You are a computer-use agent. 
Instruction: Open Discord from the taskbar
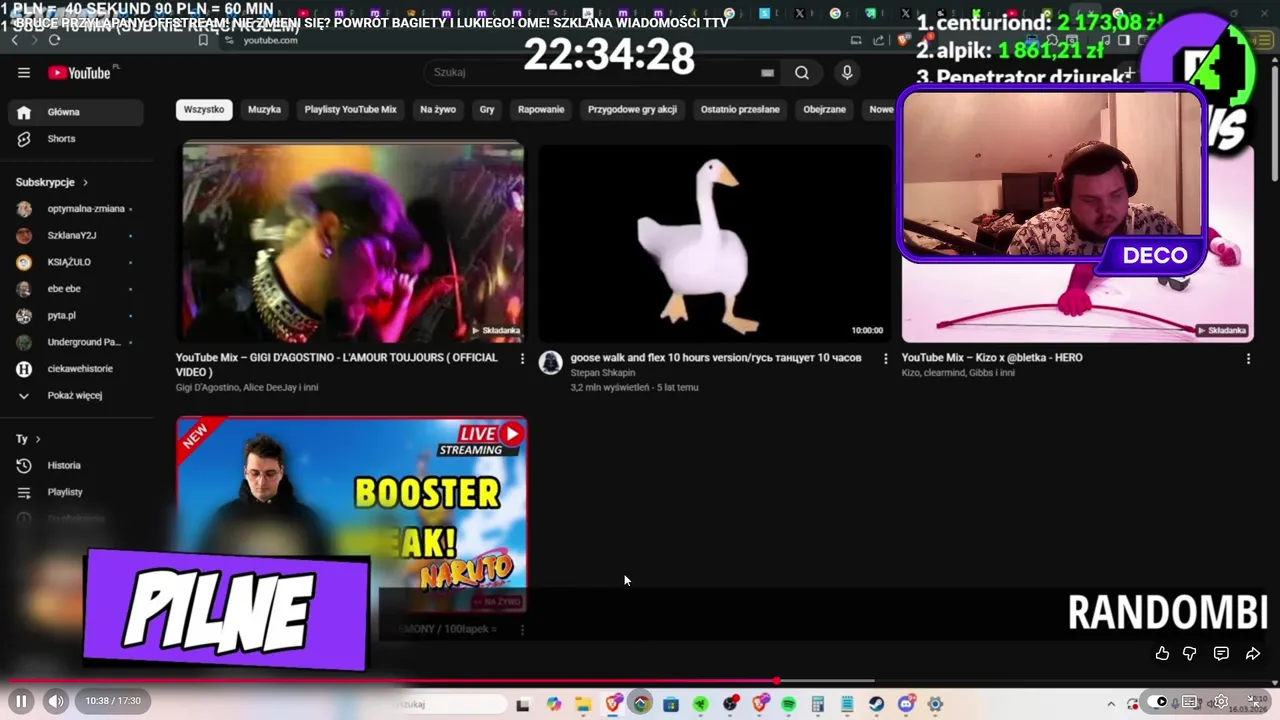pyautogui.click(x=906, y=704)
